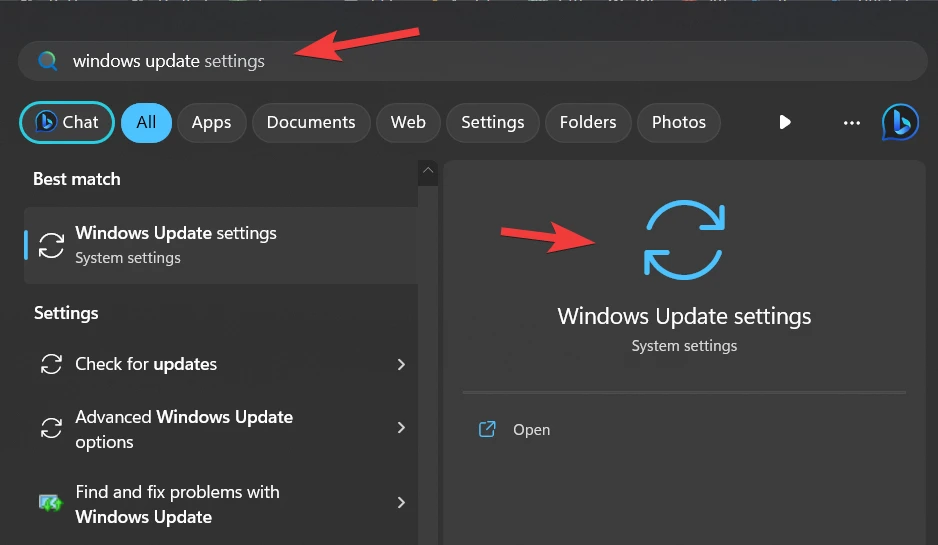Click the Best match heading

point(77,179)
